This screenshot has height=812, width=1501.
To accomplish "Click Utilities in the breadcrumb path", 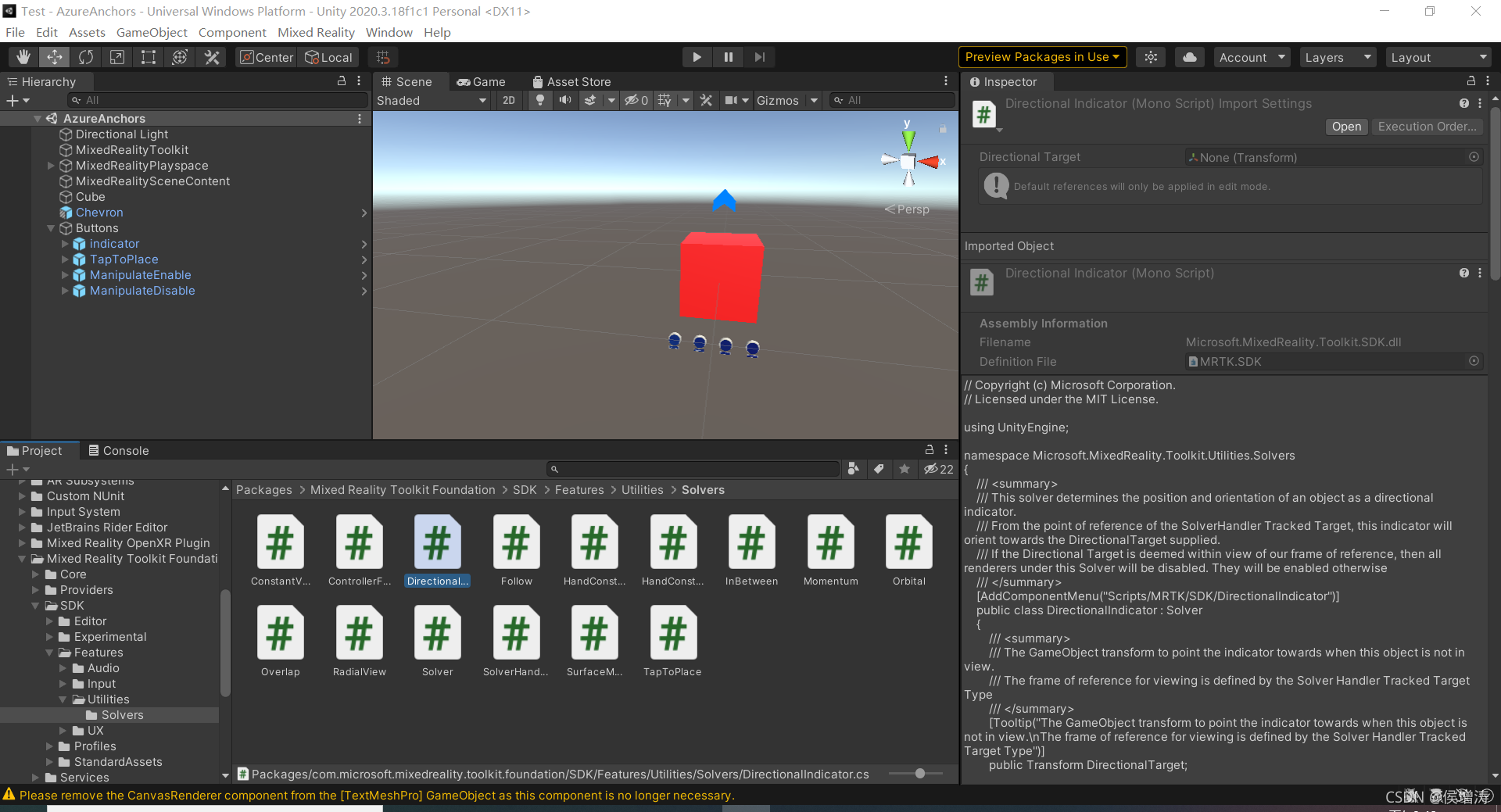I will click(642, 490).
